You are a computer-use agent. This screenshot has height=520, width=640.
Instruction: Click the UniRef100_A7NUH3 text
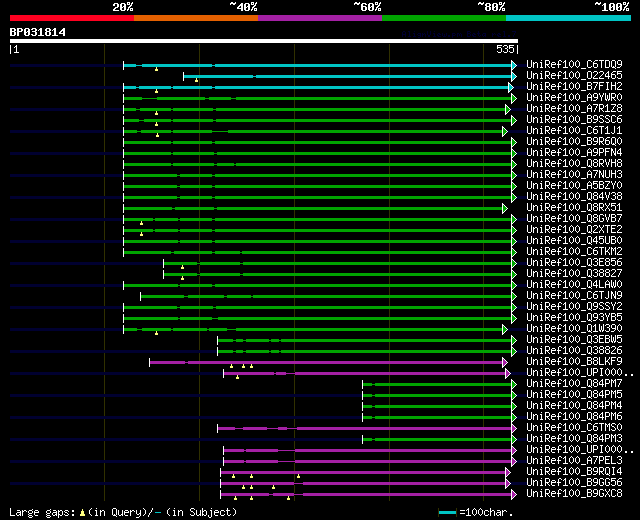574,175
